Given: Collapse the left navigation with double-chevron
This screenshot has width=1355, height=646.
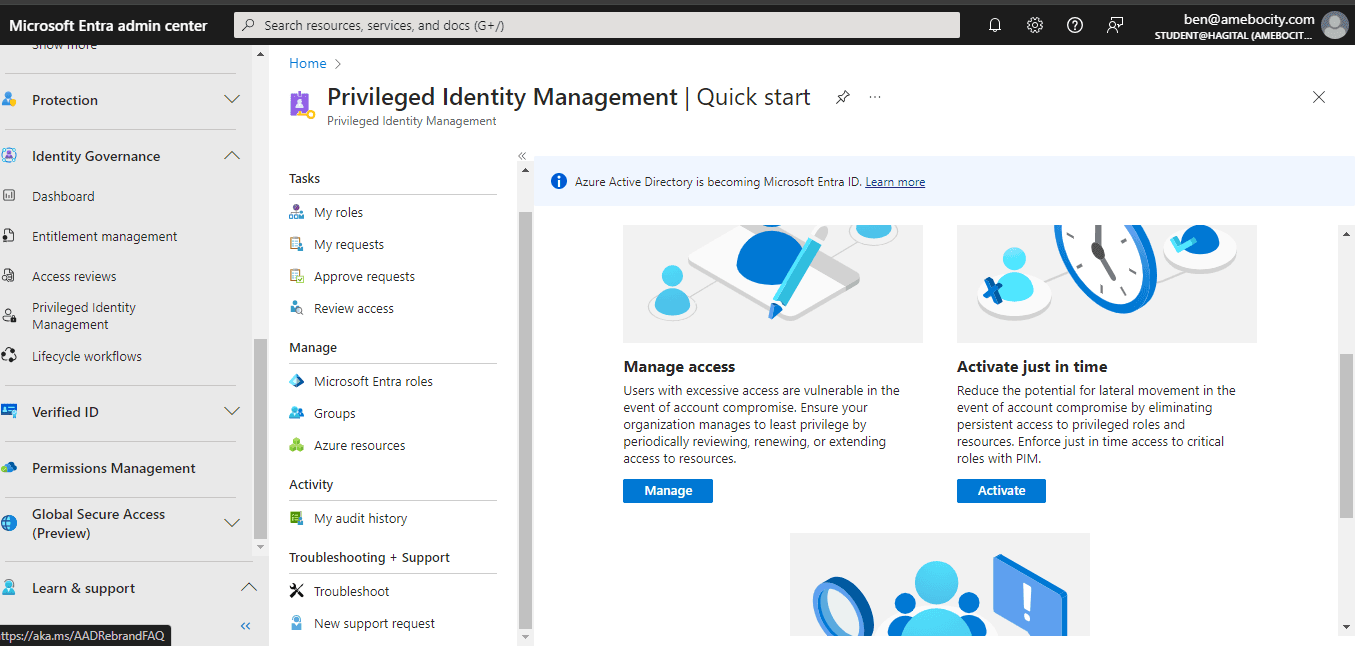Looking at the screenshot, I should coord(245,626).
